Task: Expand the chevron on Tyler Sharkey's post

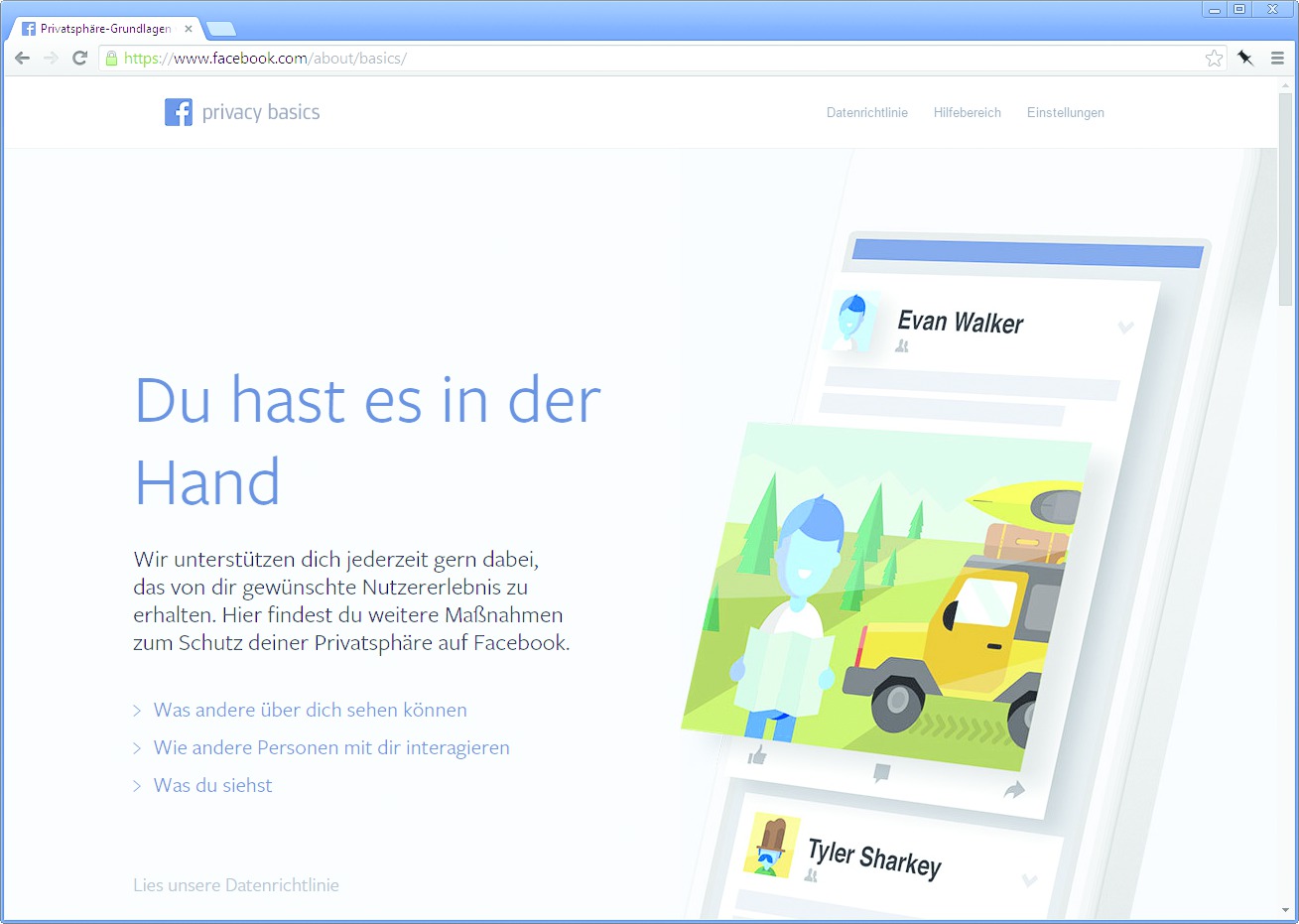Action: pyautogui.click(x=1030, y=879)
